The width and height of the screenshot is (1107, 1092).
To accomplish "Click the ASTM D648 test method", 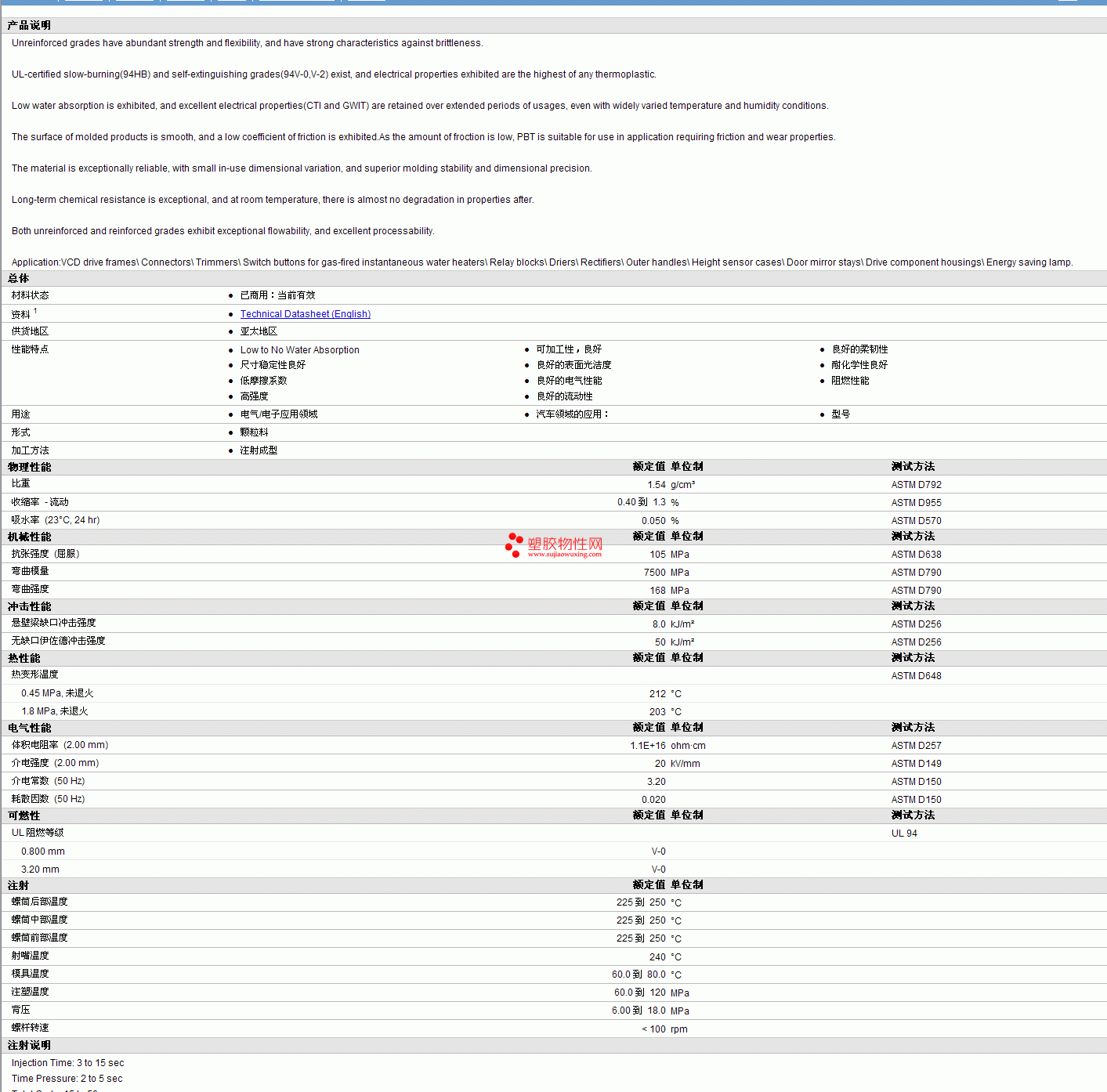I will [917, 676].
